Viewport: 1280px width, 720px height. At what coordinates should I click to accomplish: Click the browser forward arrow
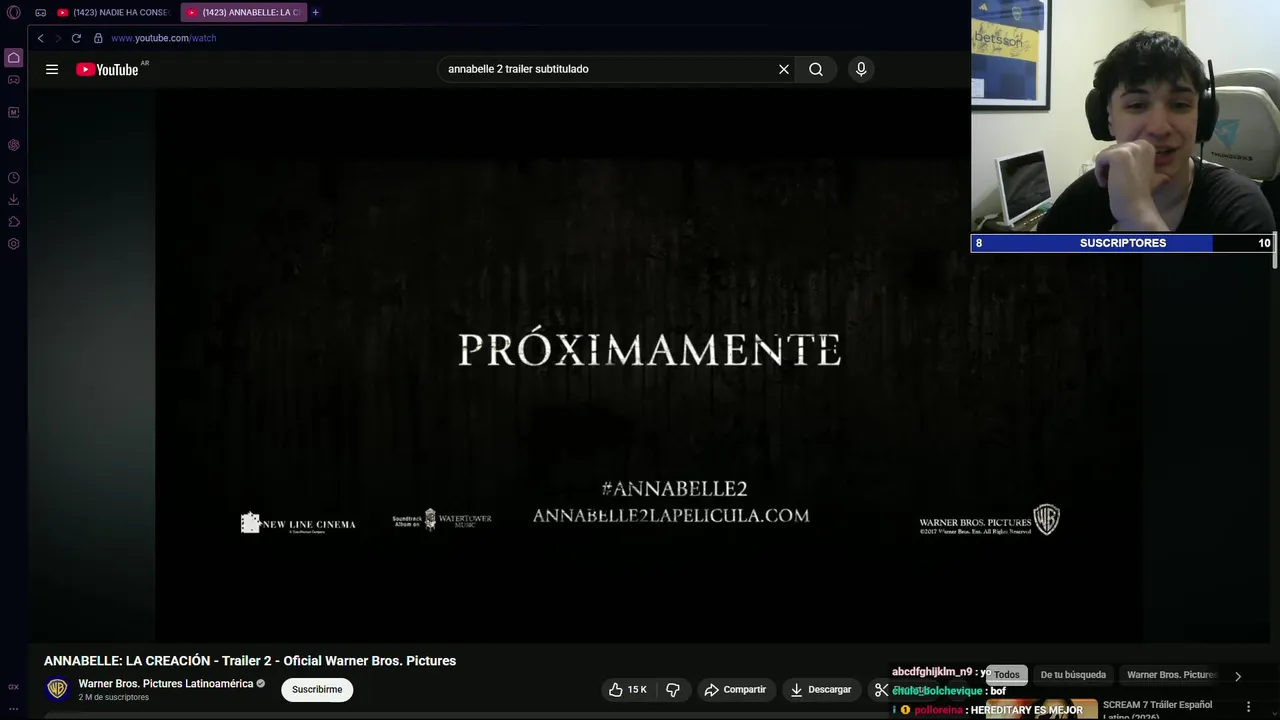point(58,38)
